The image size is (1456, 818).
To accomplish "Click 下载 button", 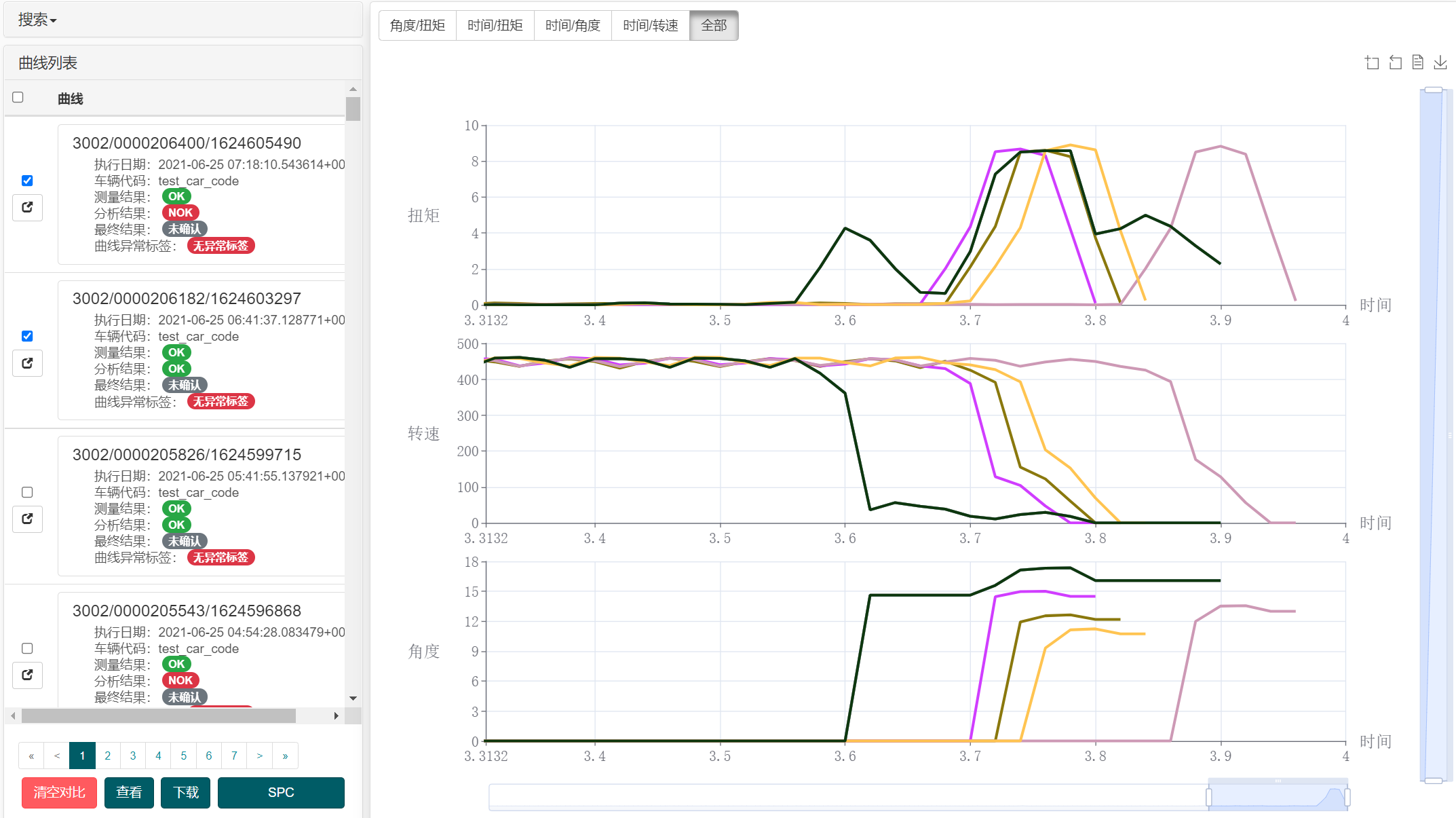I will click(185, 793).
